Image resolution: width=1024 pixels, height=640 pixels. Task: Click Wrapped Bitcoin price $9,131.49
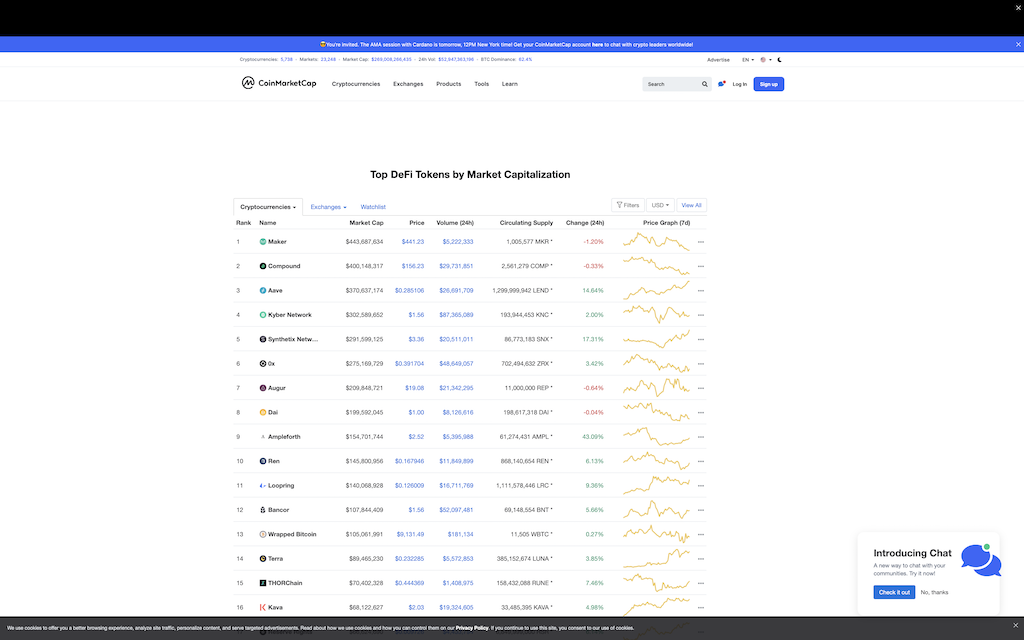(410, 534)
